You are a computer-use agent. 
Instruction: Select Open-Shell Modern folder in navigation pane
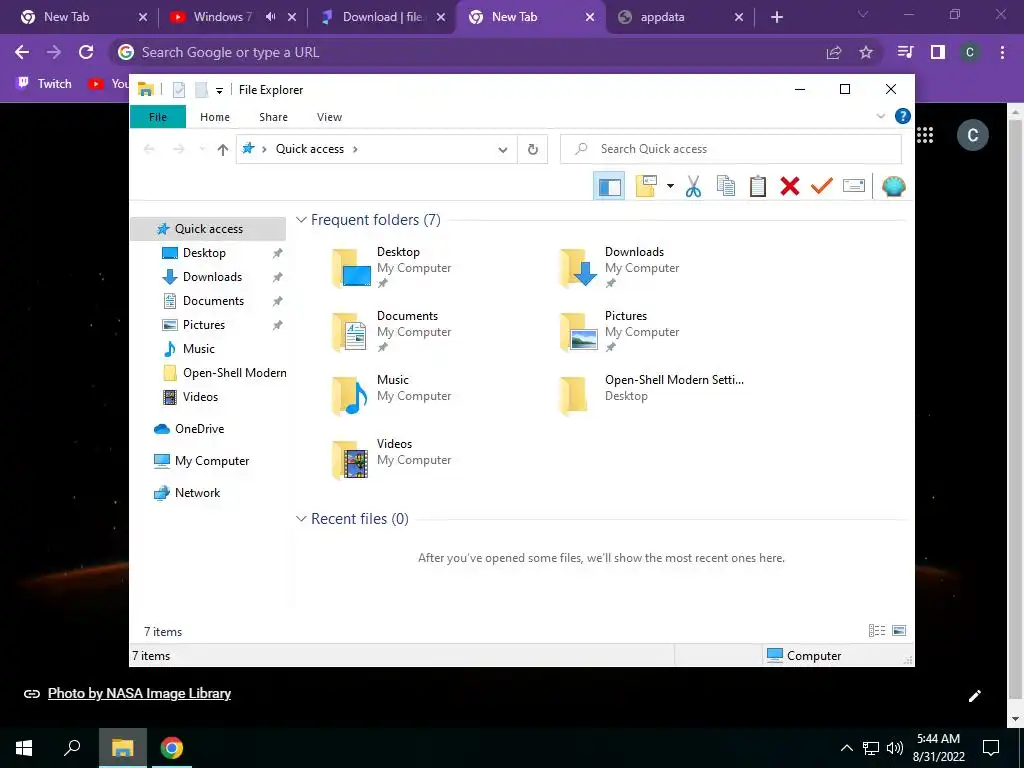(234, 373)
